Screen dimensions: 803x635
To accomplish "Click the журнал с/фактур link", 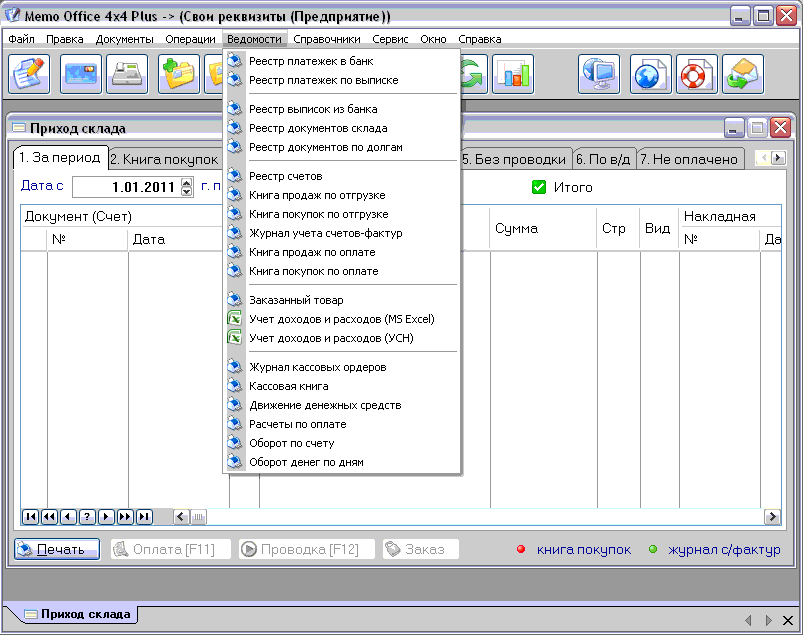I will click(x=724, y=549).
